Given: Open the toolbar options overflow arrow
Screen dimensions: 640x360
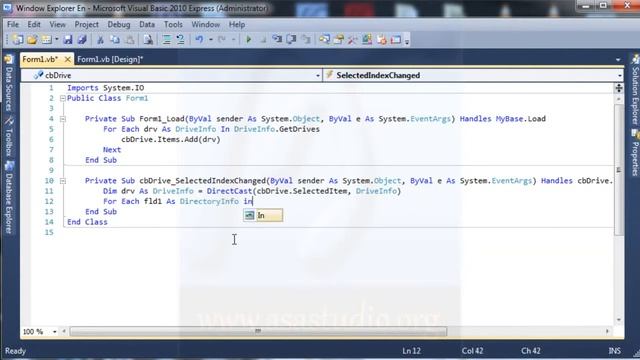Looking at the screenshot, I should click(407, 41).
